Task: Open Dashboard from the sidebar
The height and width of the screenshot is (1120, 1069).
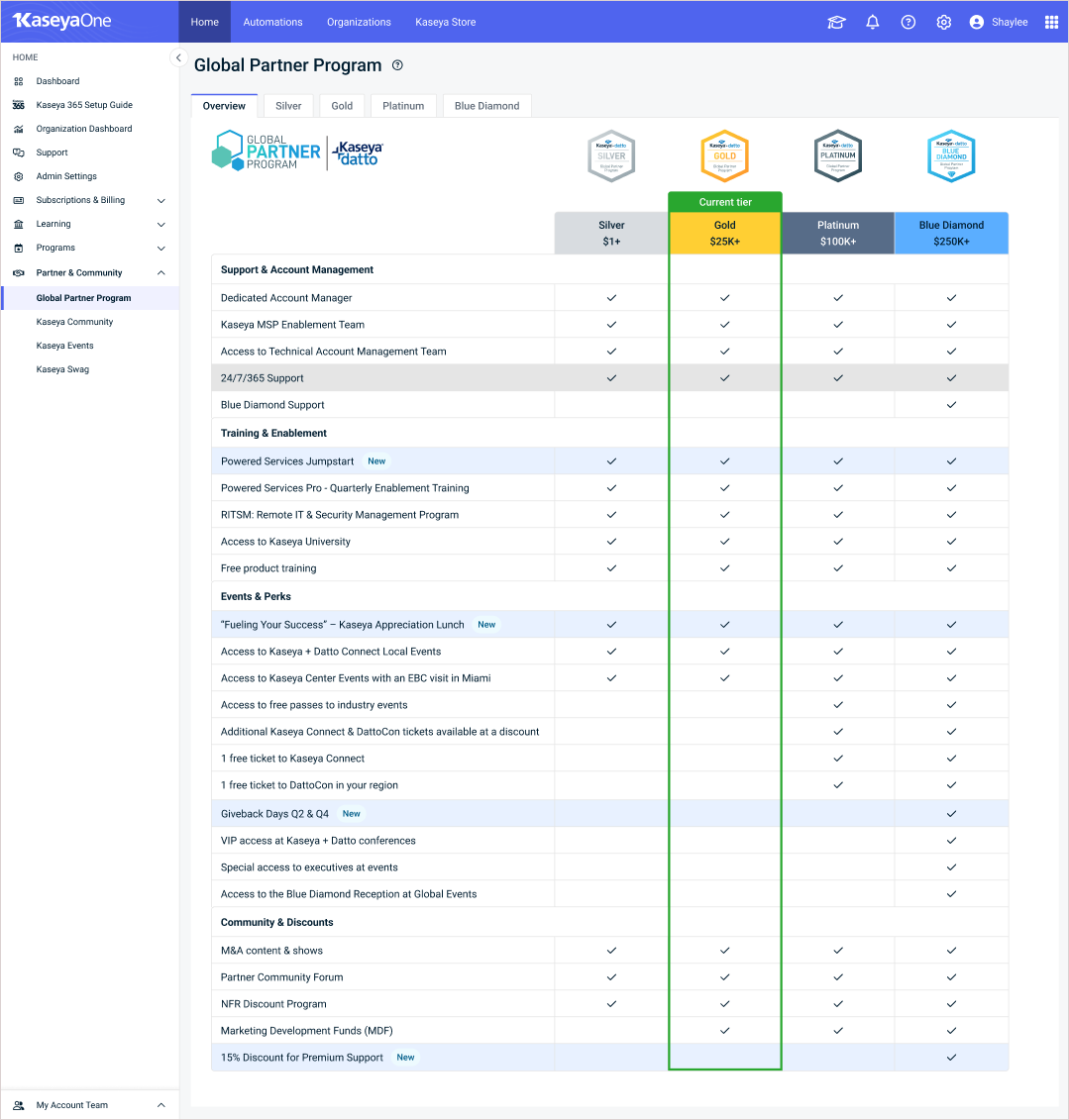Action: 57,81
